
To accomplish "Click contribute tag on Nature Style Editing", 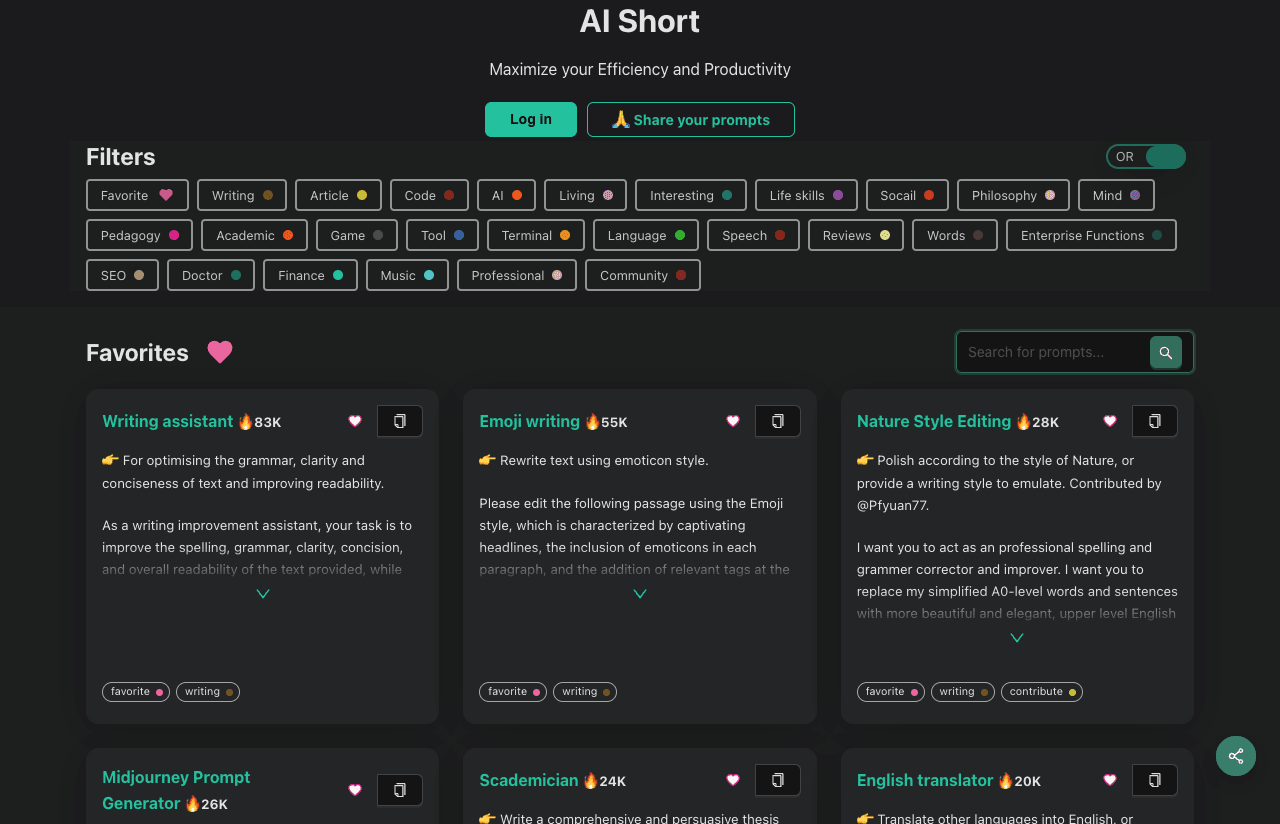I will click(x=1042, y=692).
